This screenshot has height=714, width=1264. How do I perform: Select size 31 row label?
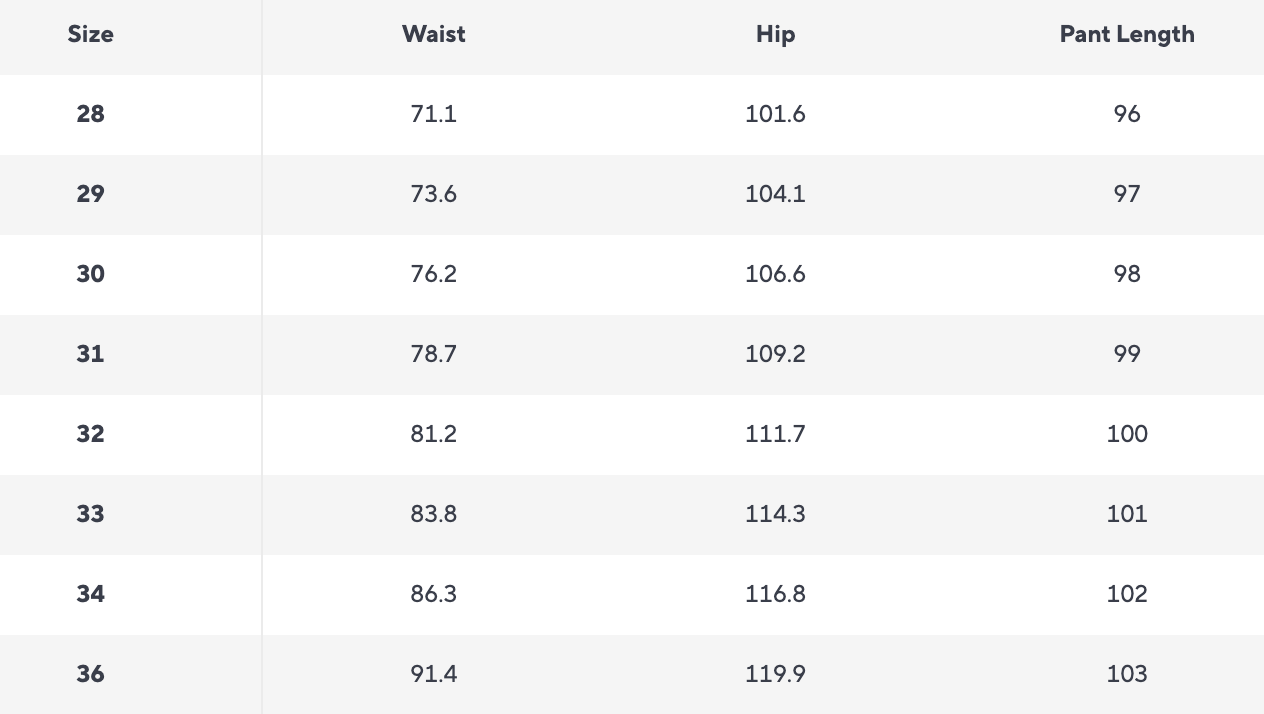pyautogui.click(x=90, y=354)
